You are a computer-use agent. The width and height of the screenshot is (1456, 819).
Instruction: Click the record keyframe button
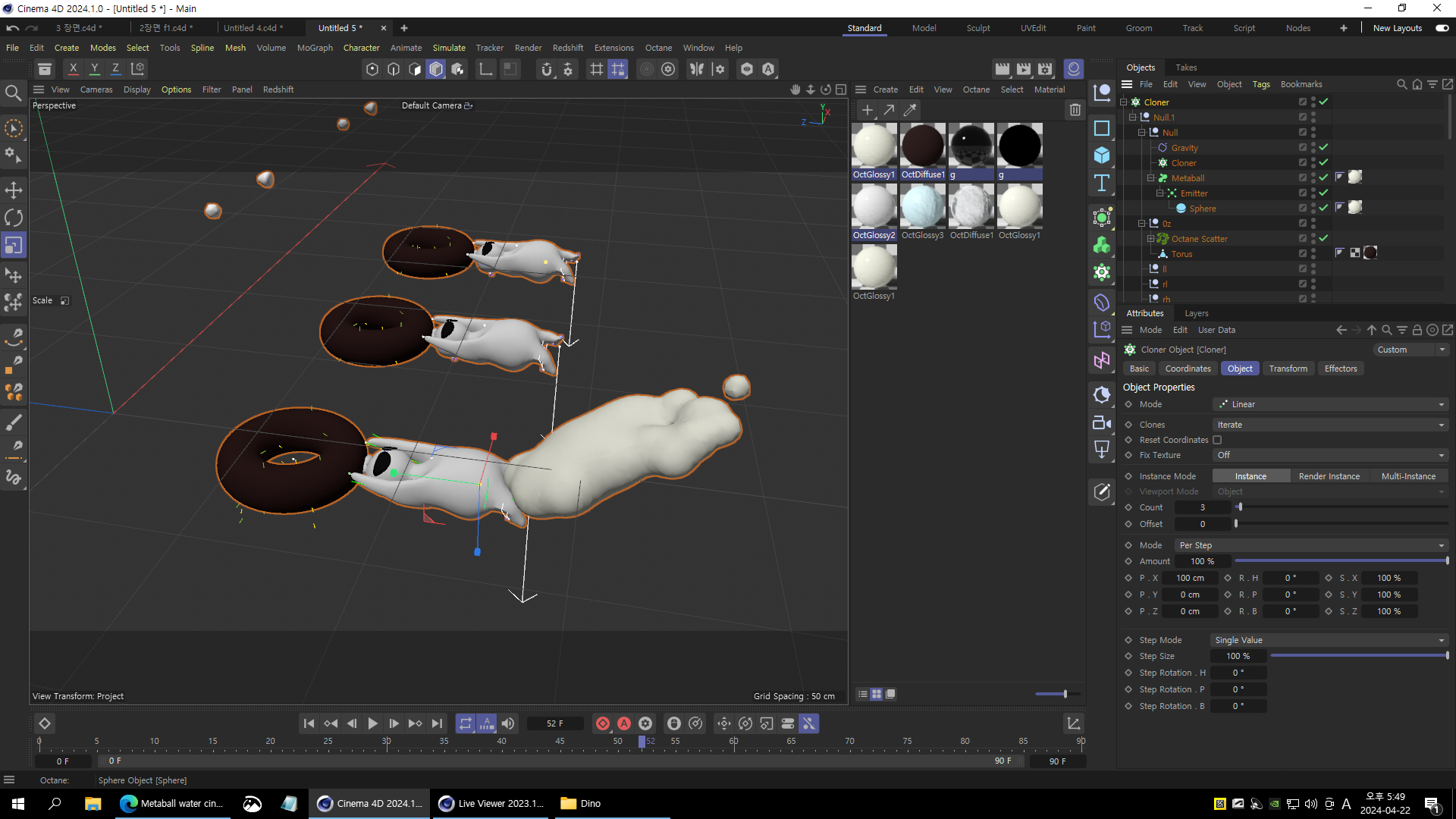602,723
